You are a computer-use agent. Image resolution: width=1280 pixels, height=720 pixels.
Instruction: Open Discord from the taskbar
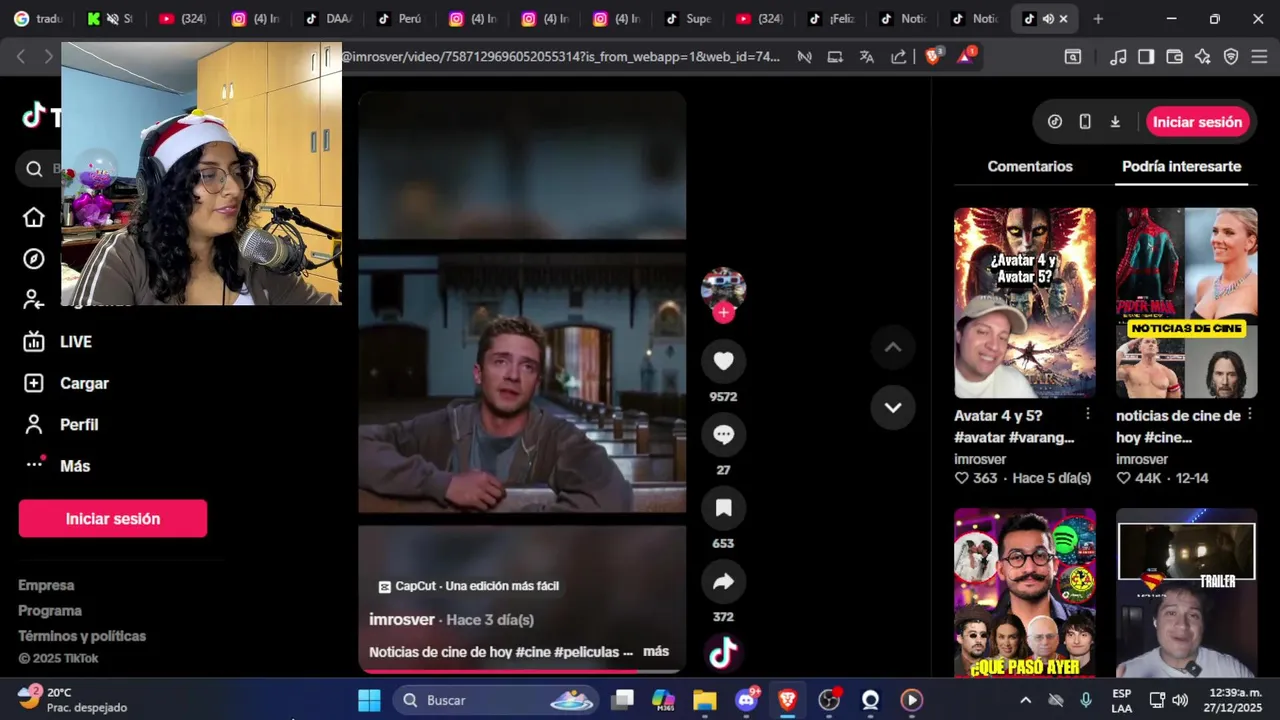coord(746,700)
